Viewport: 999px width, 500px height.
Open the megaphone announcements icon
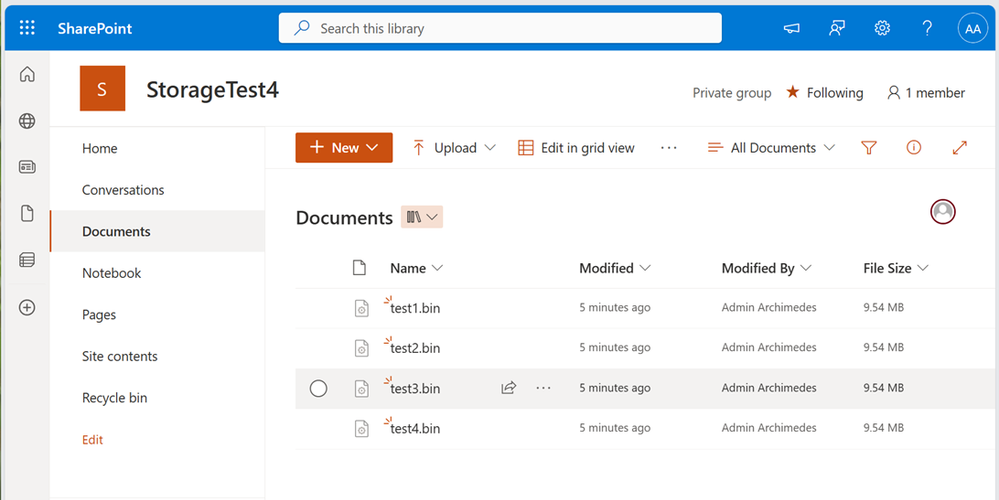(x=791, y=29)
